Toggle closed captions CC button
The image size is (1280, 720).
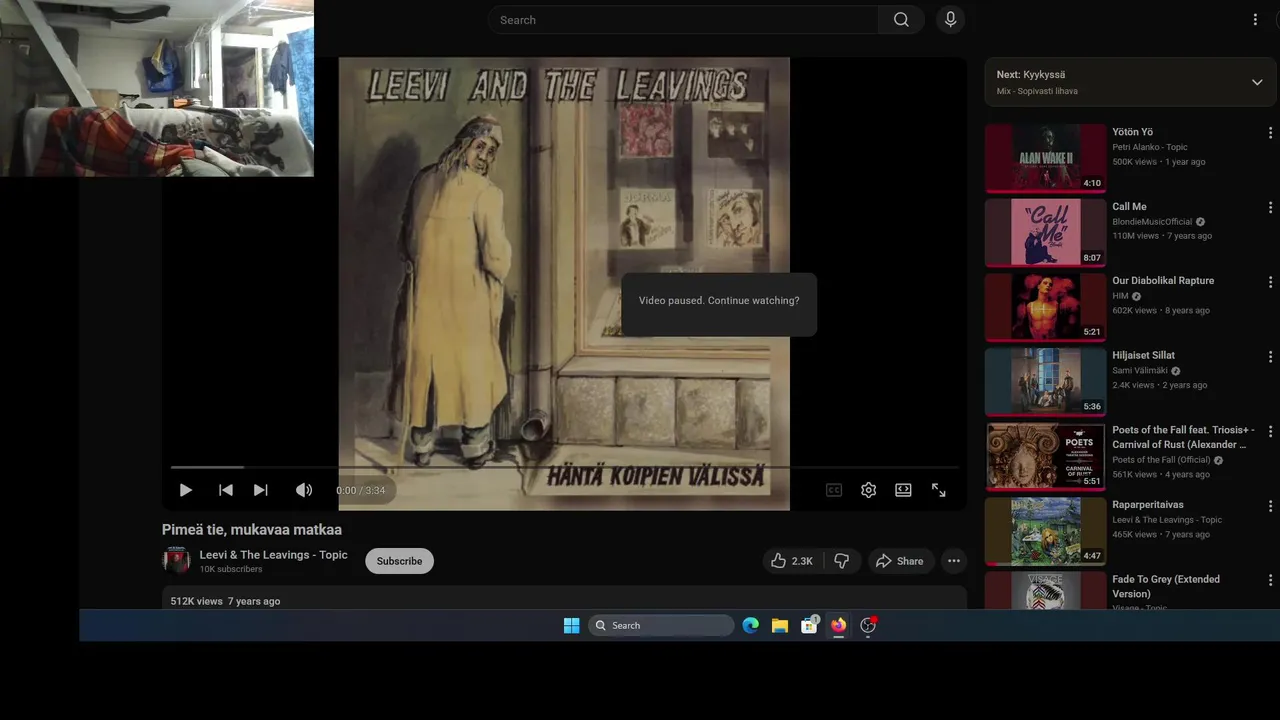click(834, 490)
